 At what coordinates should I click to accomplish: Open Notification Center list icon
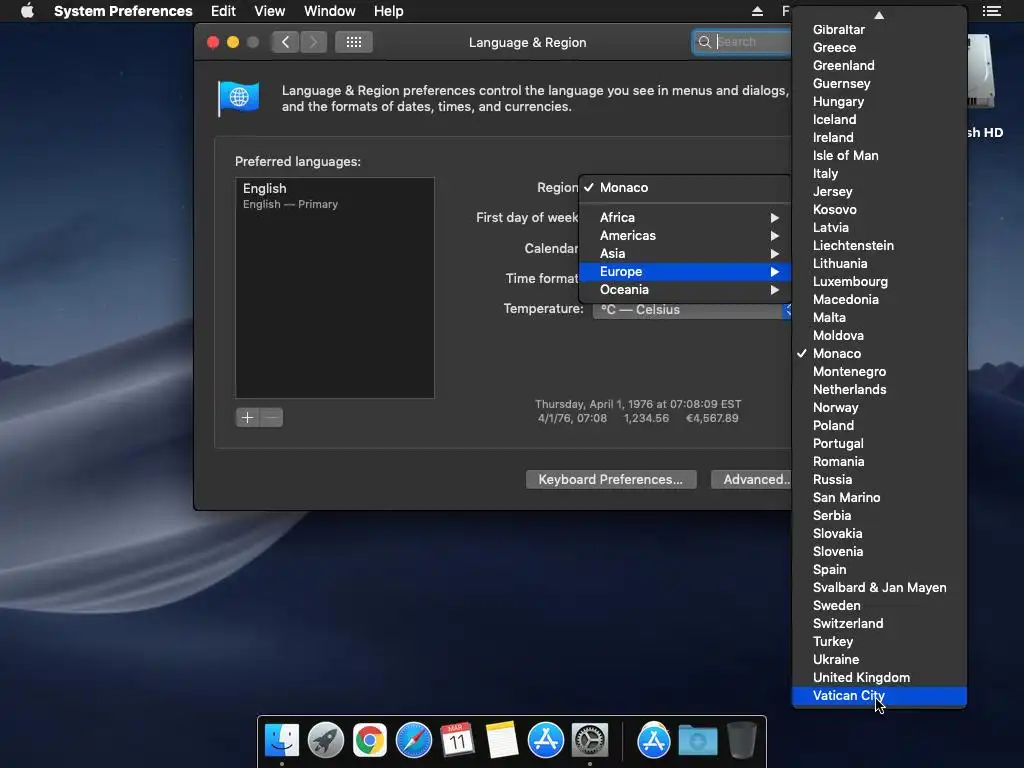[991, 11]
